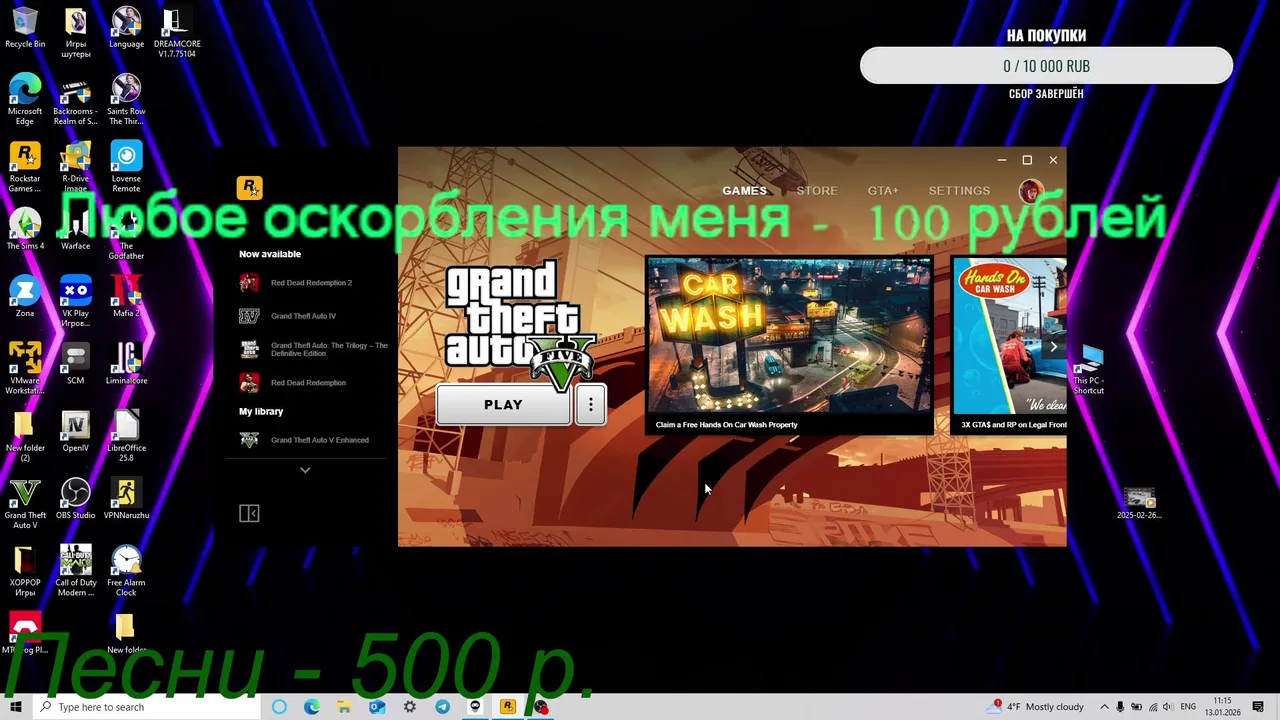Select Call of Duty Modern Warfare shortcut
Screen dimensions: 1280x720
75,570
